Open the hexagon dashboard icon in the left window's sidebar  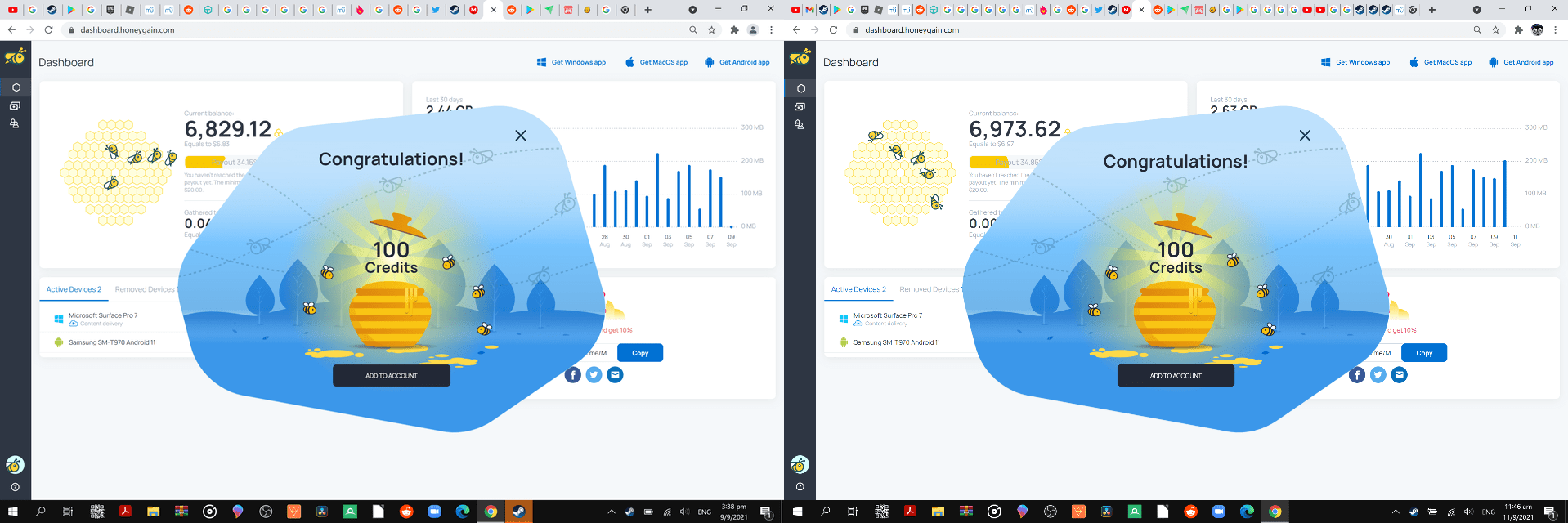[x=16, y=87]
